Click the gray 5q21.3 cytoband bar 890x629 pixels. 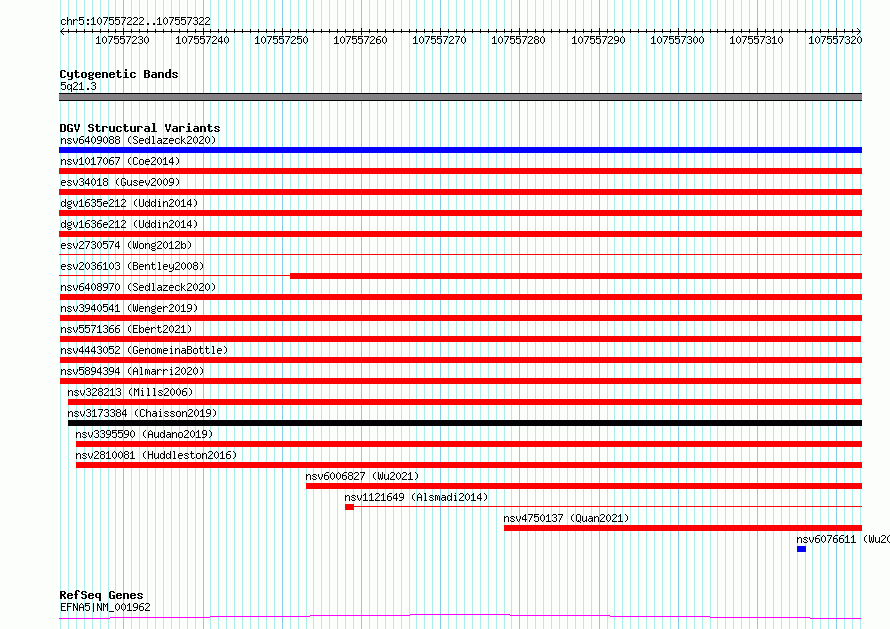[460, 97]
